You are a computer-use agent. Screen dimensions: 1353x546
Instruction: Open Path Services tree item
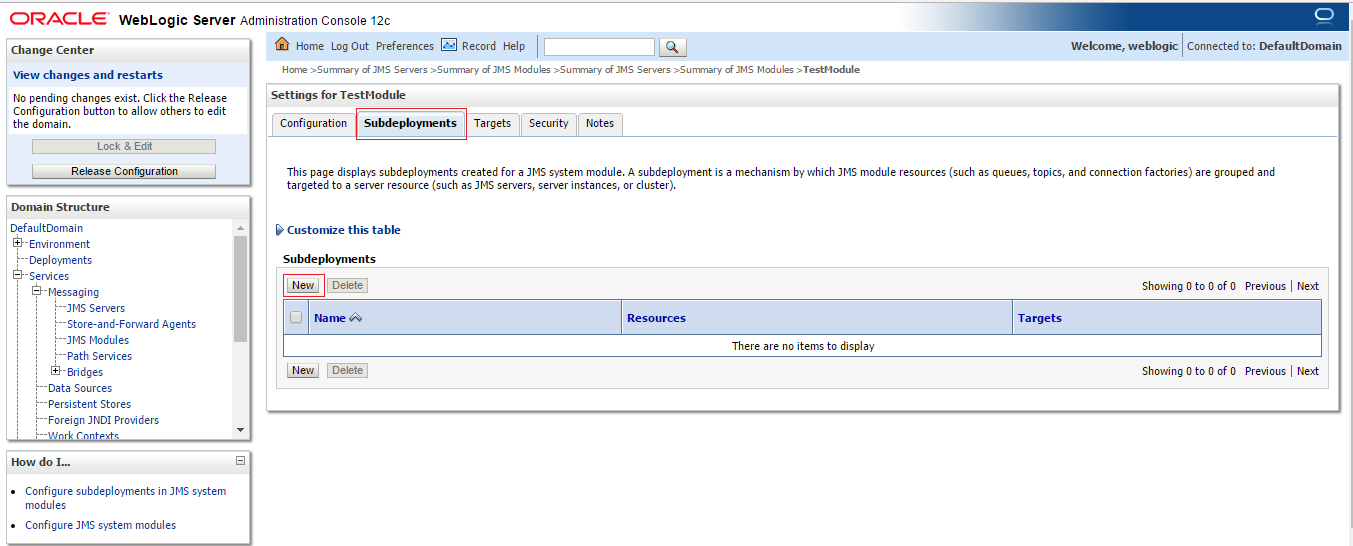(x=99, y=356)
